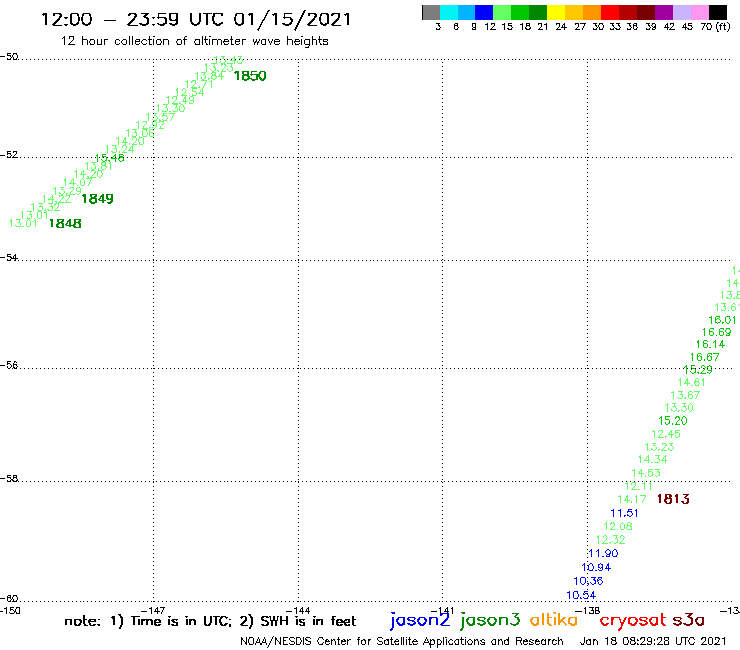Select the wave height value 12.32
The width and height of the screenshot is (740, 650).
click(611, 540)
